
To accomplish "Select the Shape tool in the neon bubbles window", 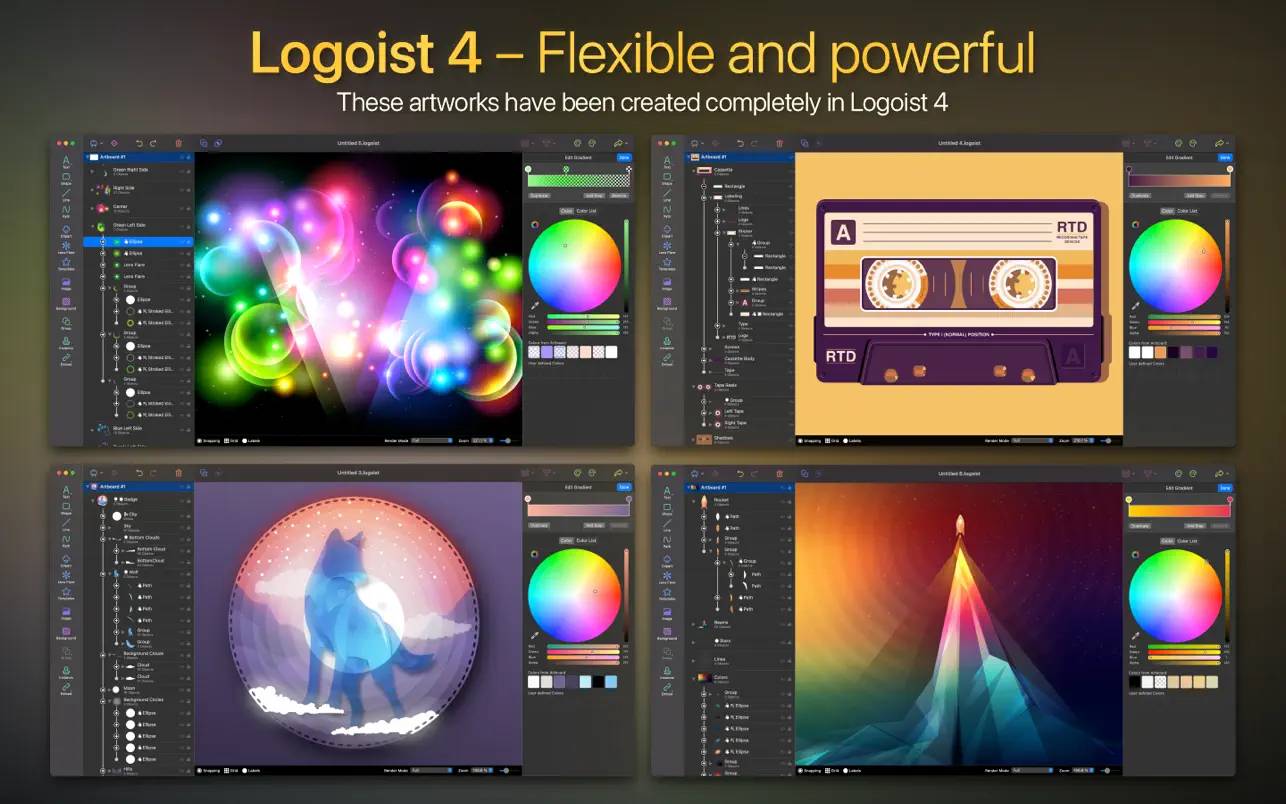I will point(66,178).
